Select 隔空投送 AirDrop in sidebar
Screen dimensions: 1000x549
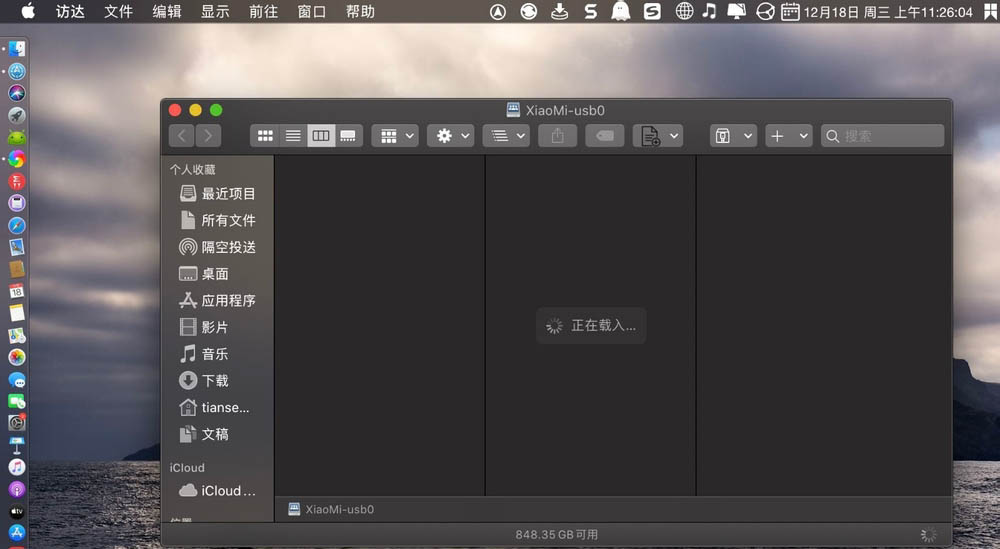pos(217,247)
